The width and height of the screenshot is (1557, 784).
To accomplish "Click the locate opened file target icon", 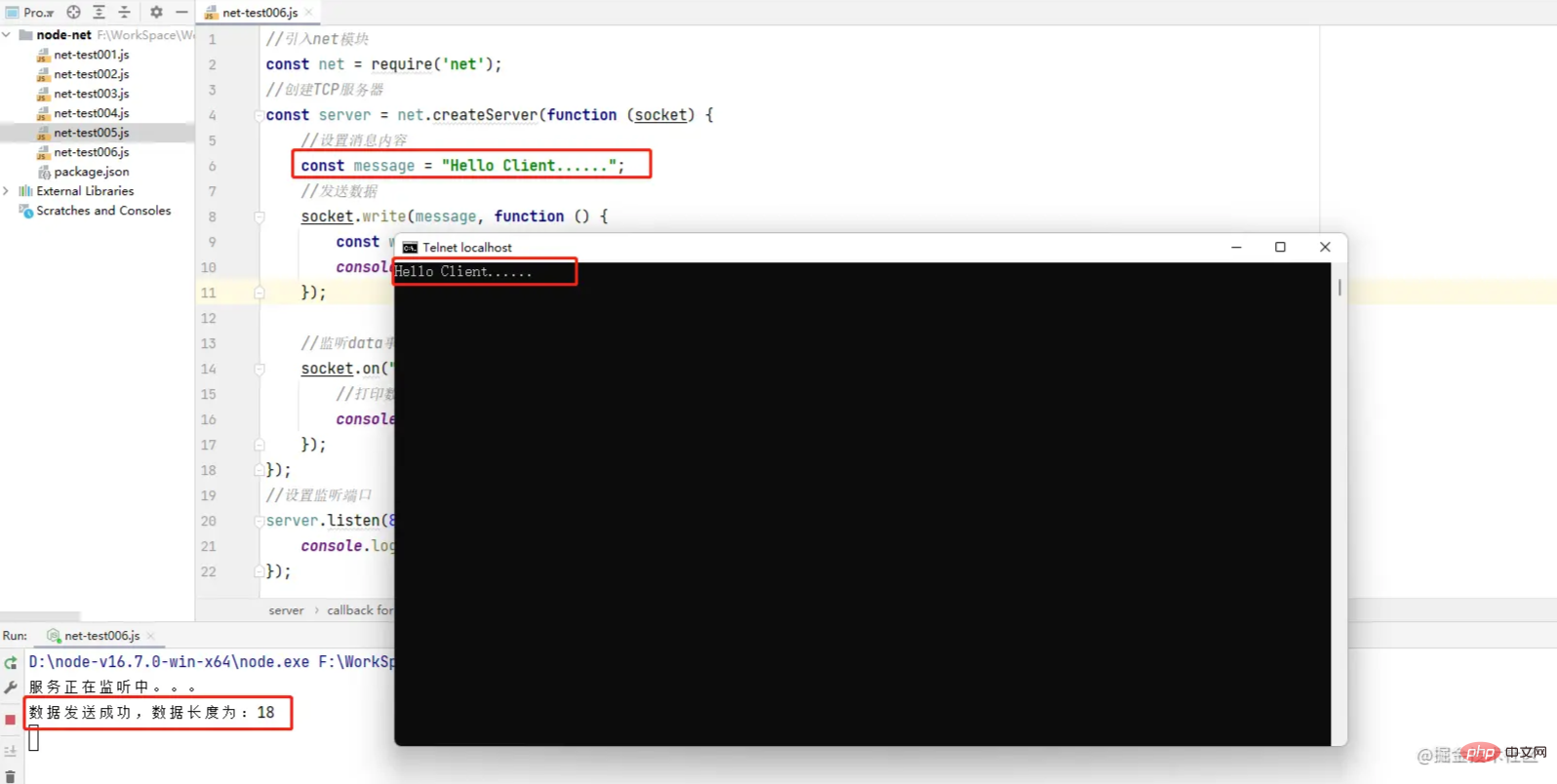I will 73,13.
